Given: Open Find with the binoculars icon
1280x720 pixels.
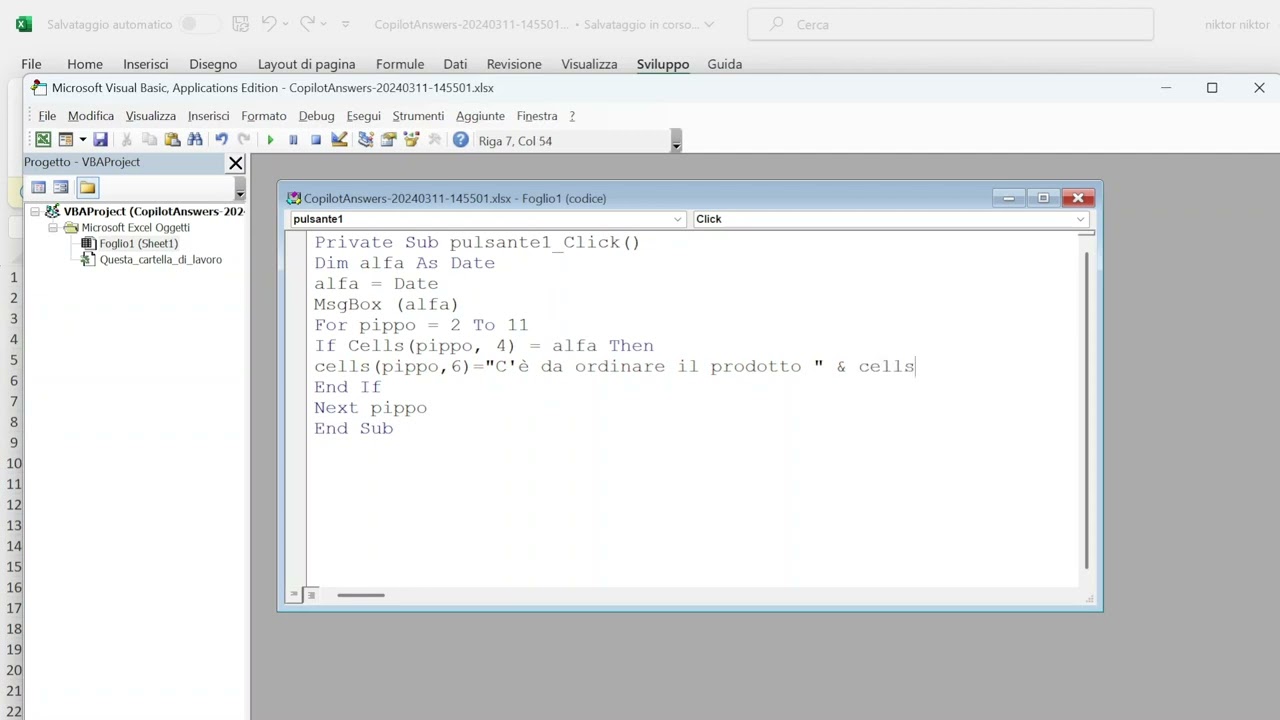Looking at the screenshot, I should coord(195,140).
